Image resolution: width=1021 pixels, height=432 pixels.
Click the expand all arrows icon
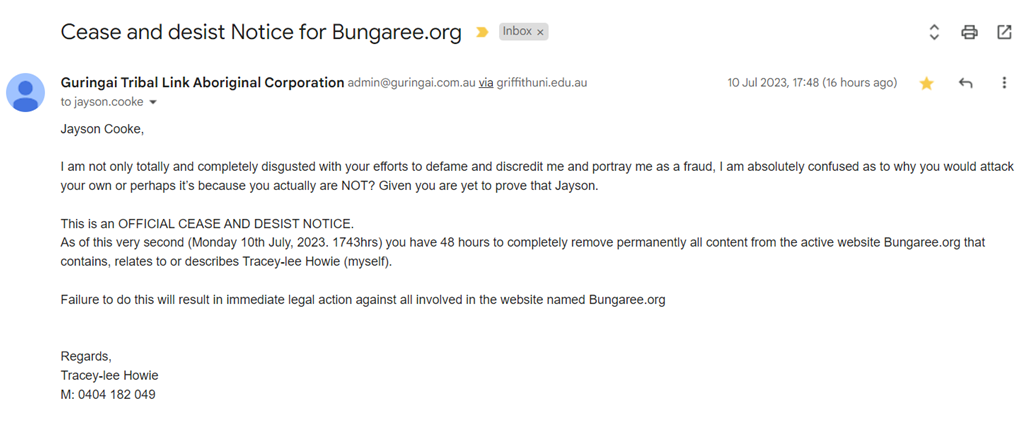coord(934,32)
